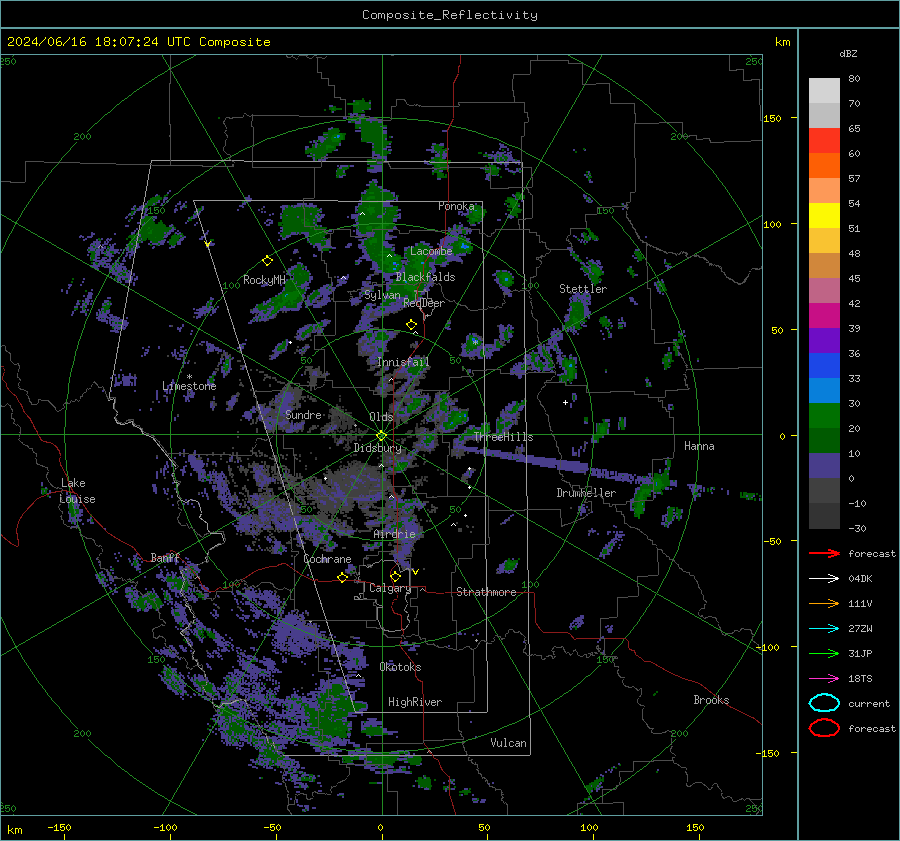Click the Brooks city label
The height and width of the screenshot is (841, 900).
pyautogui.click(x=711, y=700)
